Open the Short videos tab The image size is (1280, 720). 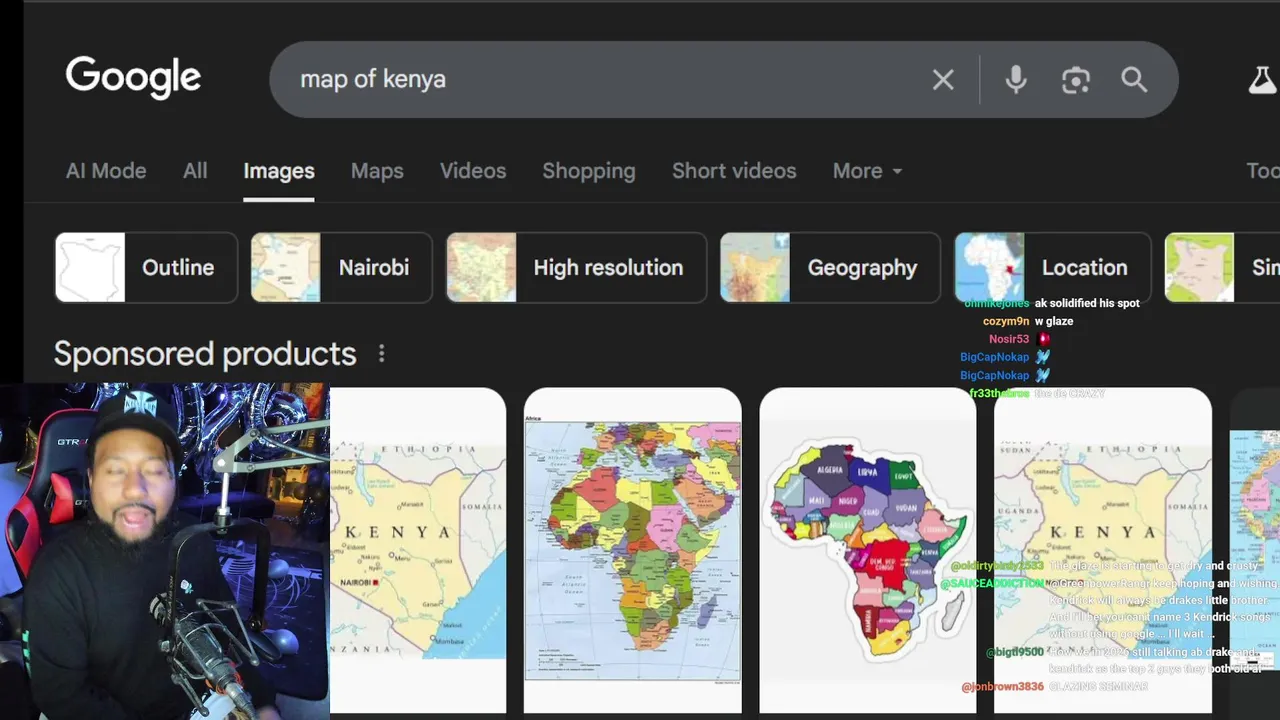tap(734, 171)
